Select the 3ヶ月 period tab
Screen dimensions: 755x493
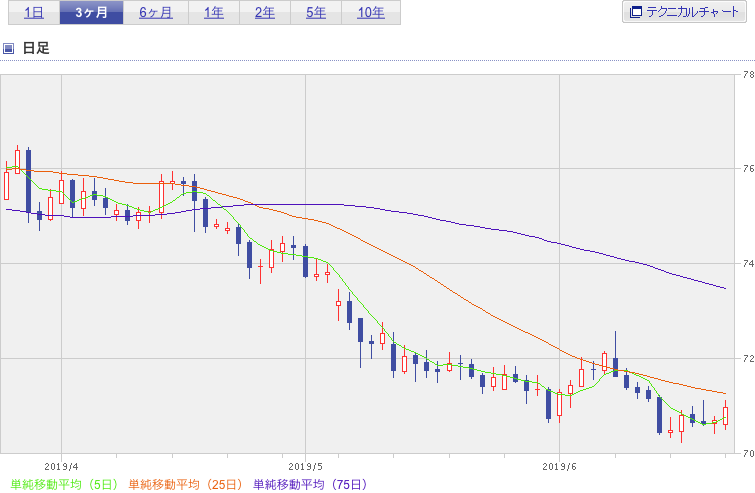[x=91, y=13]
